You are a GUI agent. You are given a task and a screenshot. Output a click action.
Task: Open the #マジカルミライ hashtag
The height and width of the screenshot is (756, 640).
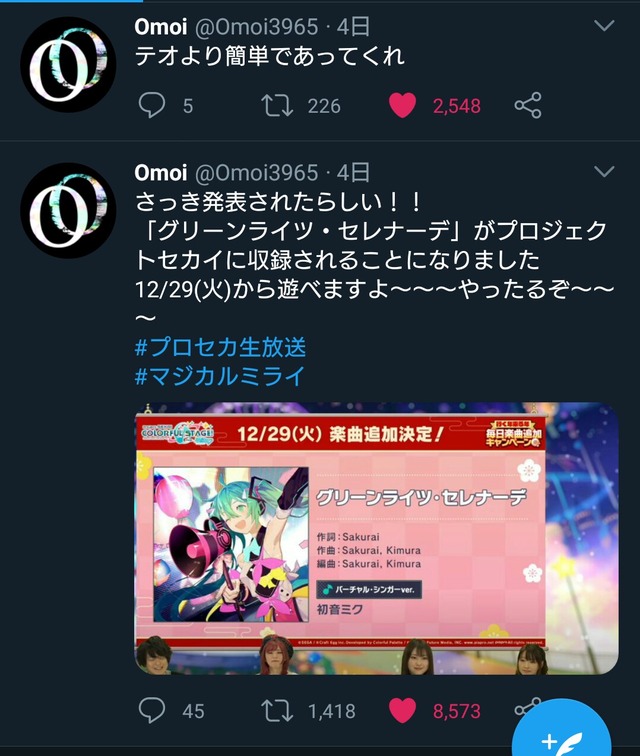(220, 376)
